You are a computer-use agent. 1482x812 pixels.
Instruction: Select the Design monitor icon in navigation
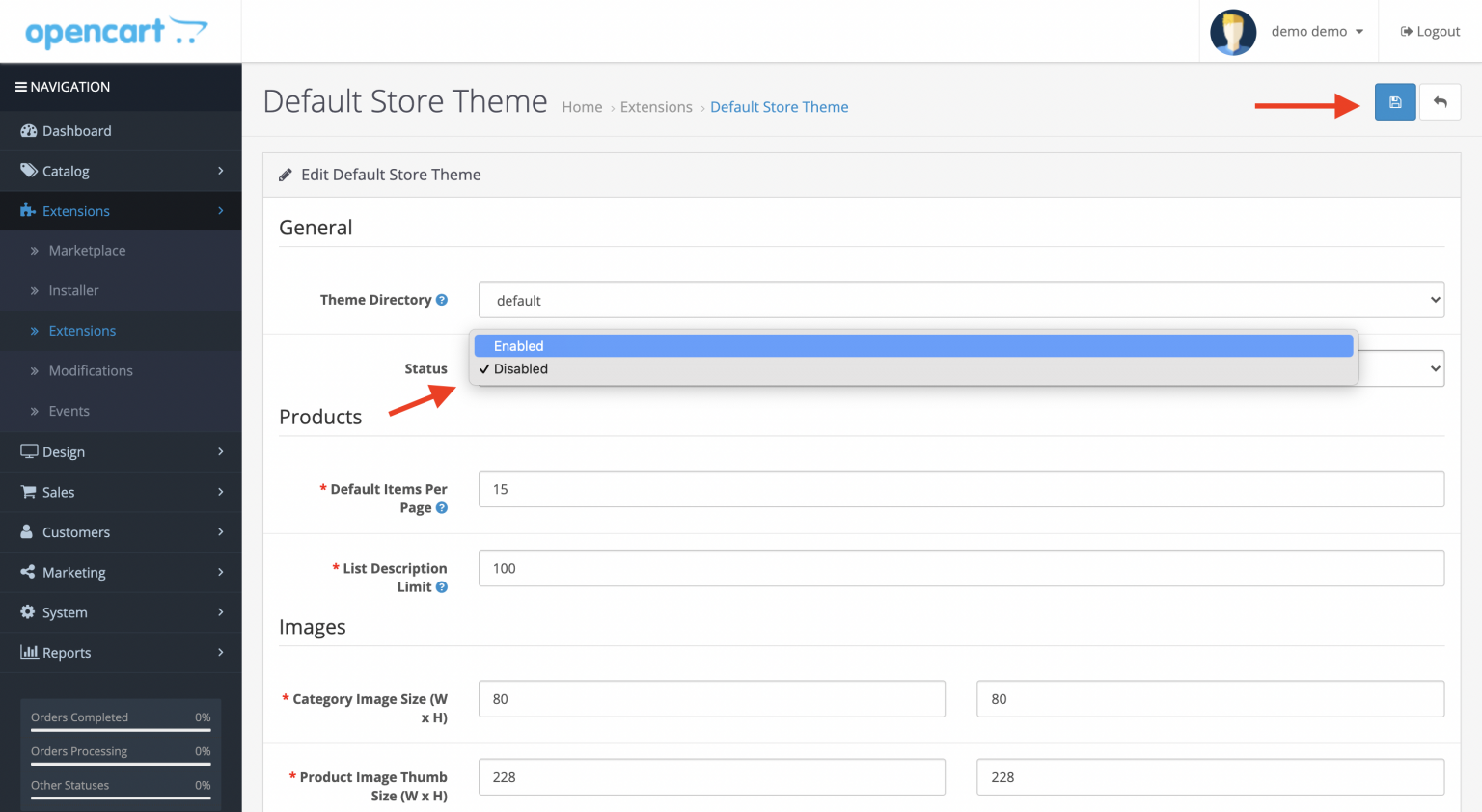point(28,451)
